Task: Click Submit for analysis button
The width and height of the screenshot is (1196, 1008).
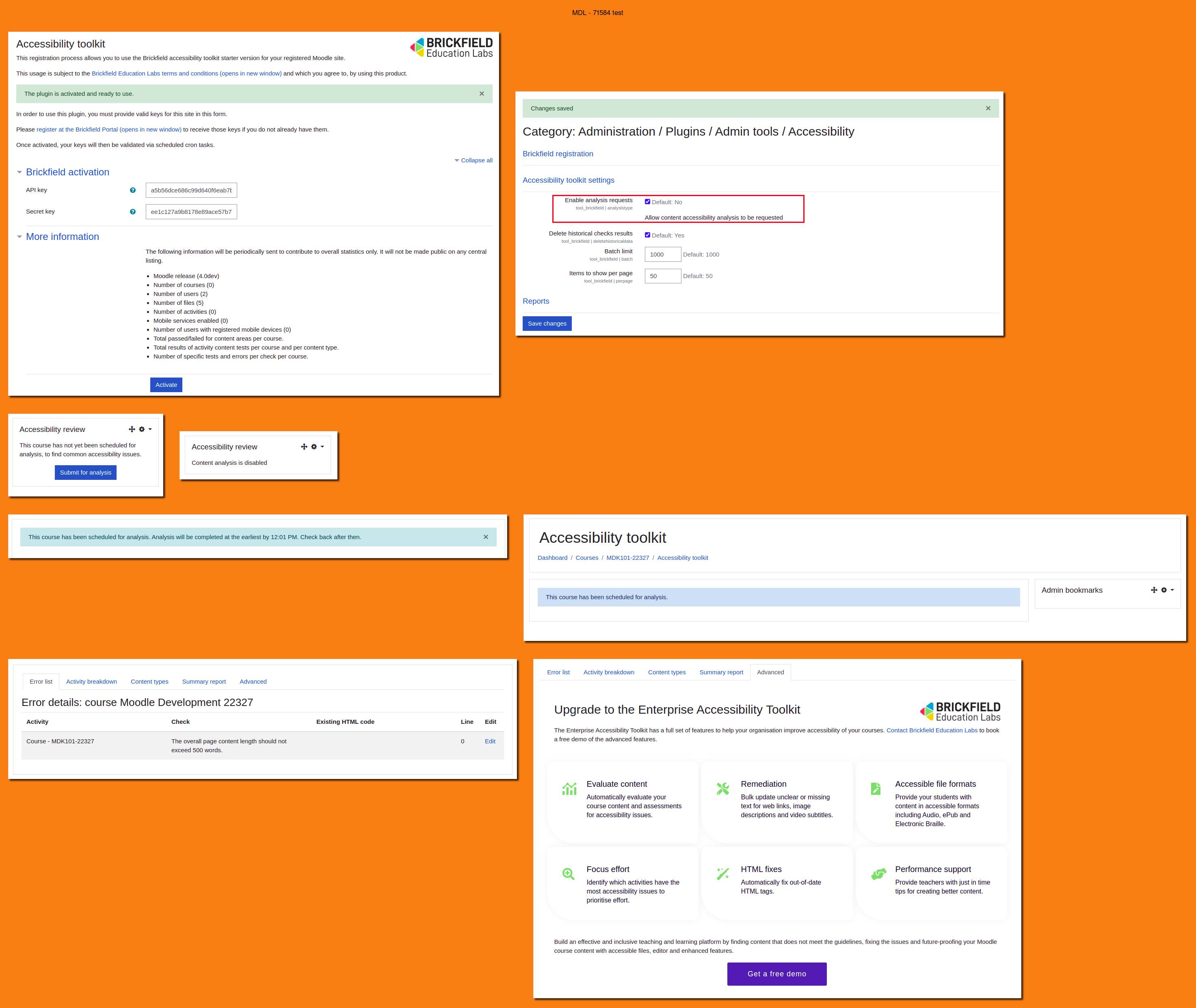Action: [86, 473]
